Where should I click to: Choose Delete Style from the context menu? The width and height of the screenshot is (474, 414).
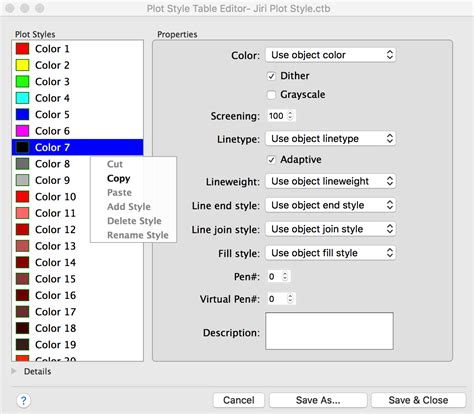click(133, 221)
